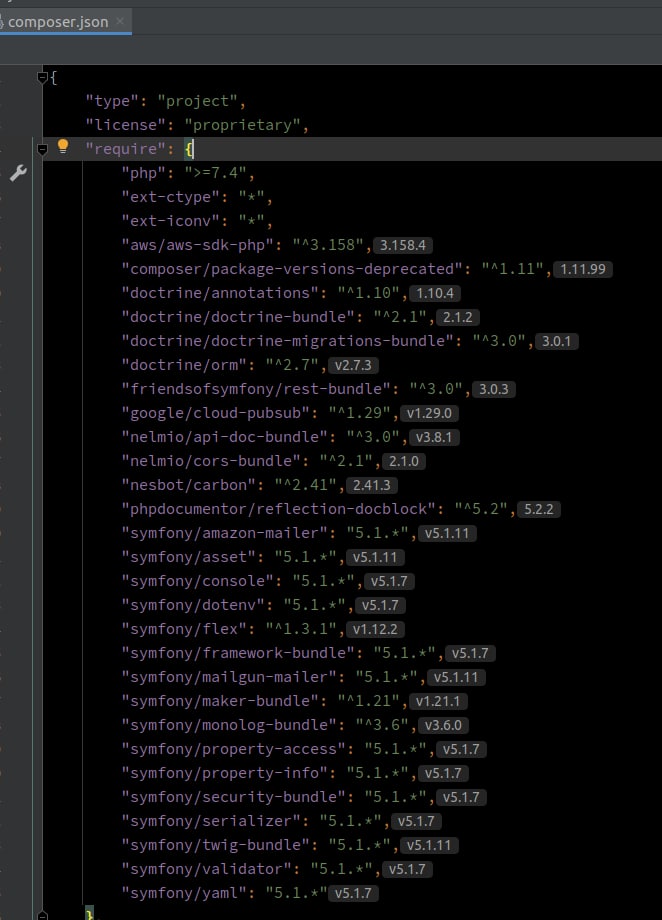
Task: Click the "friendsofsymfony/rest-bundle" package name
Action: (x=256, y=390)
